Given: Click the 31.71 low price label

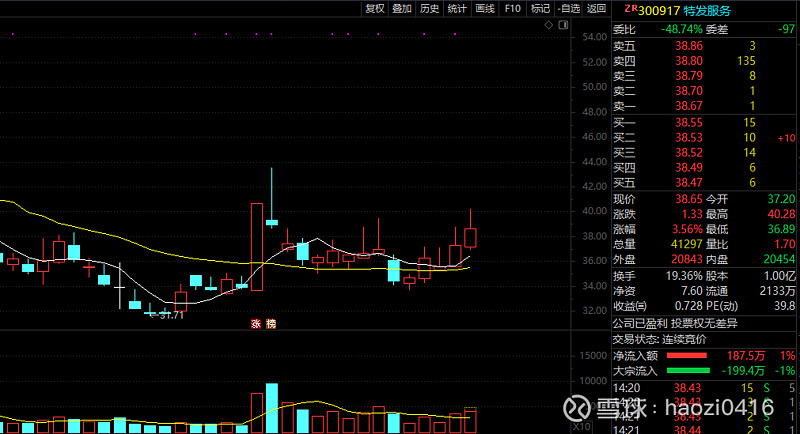Looking at the screenshot, I should (x=171, y=316).
